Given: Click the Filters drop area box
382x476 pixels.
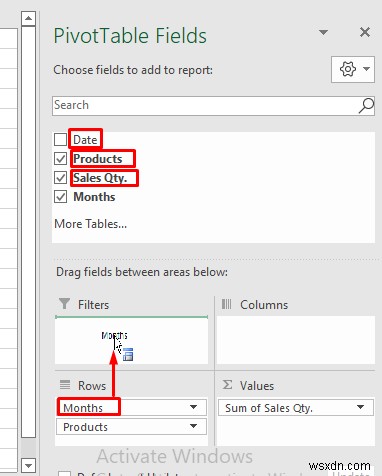Looking at the screenshot, I should click(x=131, y=340).
